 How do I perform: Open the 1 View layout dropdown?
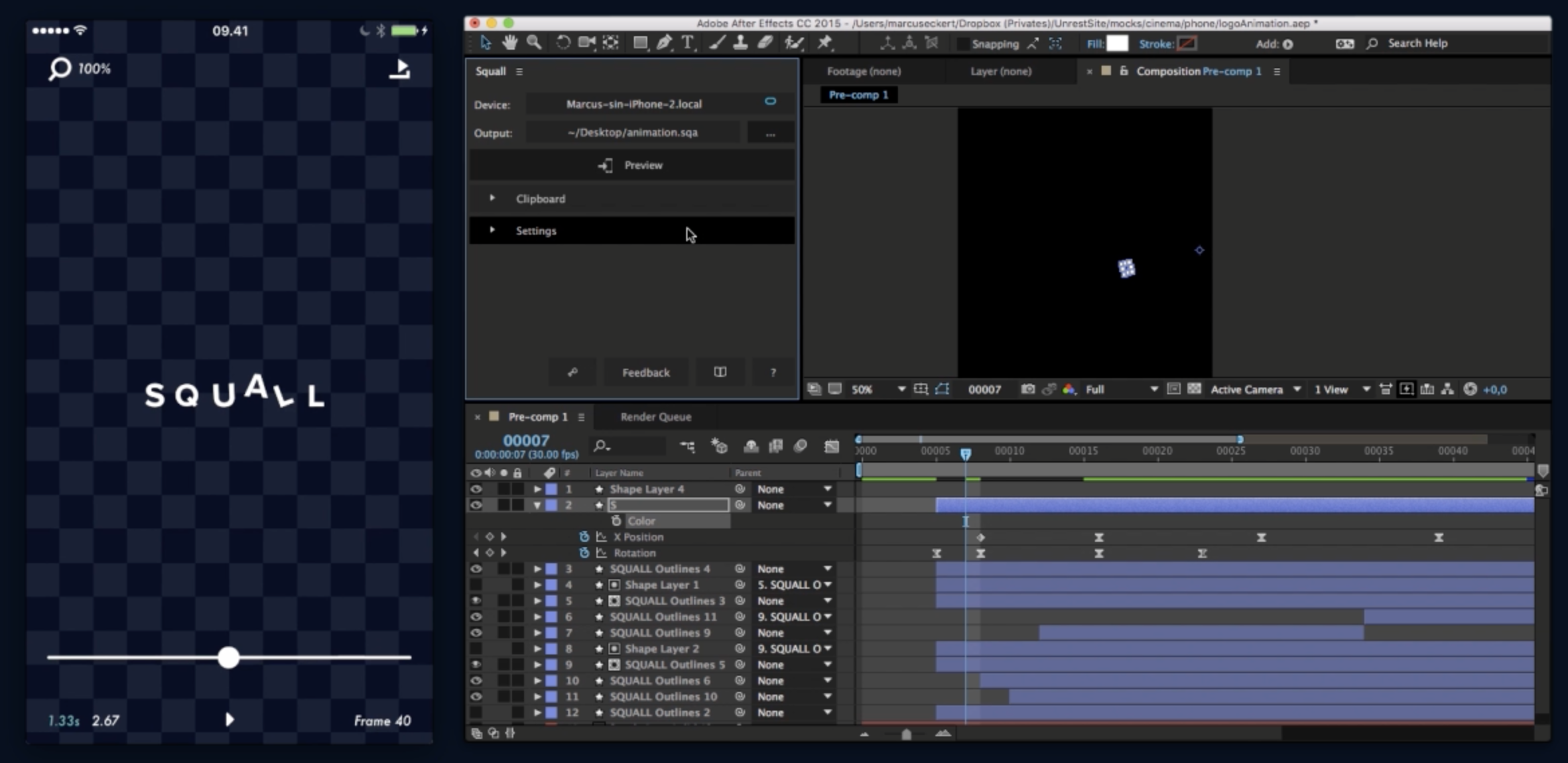pyautogui.click(x=1342, y=390)
